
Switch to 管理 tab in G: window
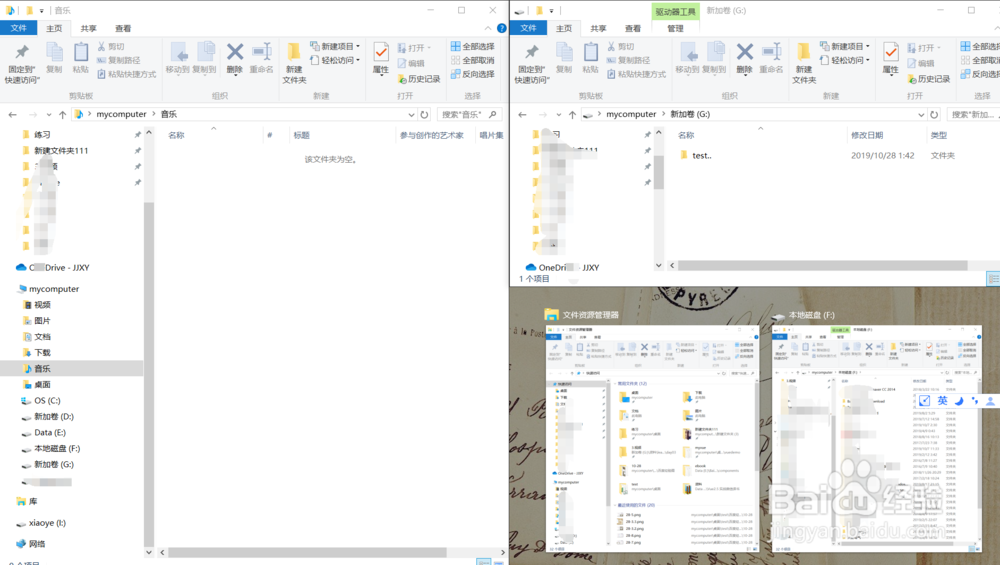(x=675, y=28)
